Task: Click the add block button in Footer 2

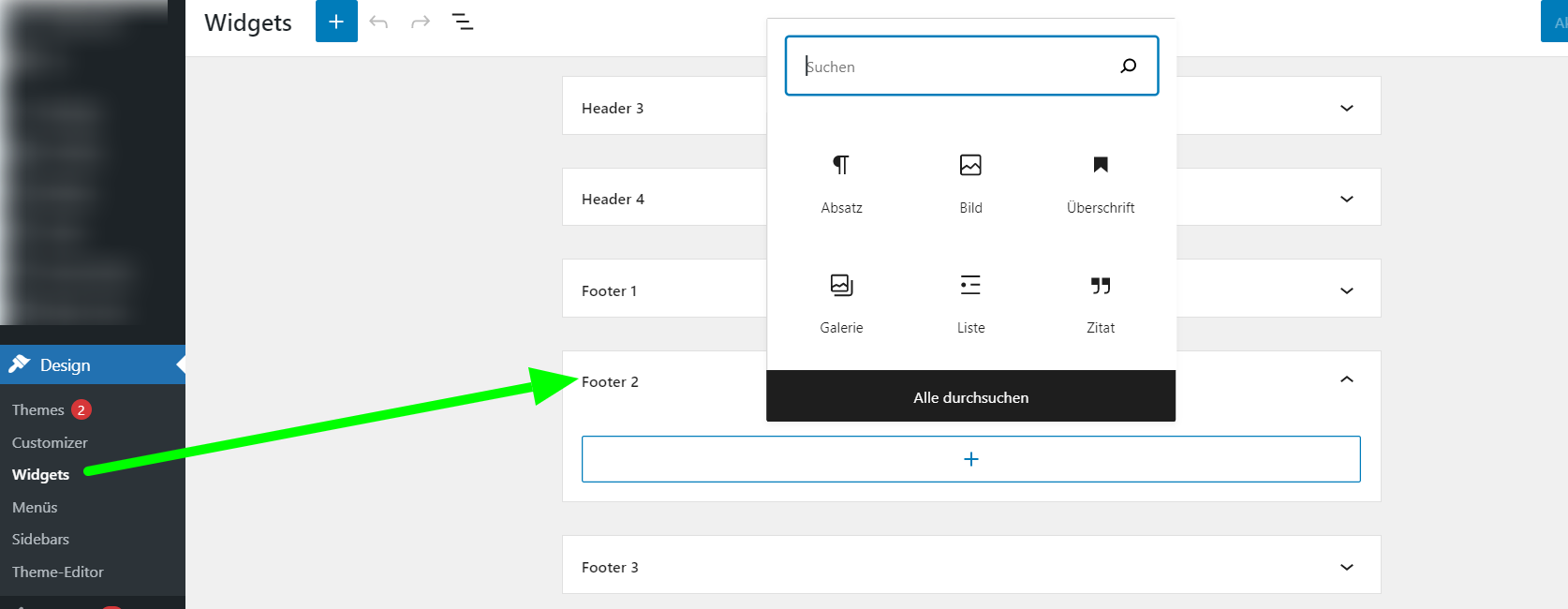Action: (970, 459)
